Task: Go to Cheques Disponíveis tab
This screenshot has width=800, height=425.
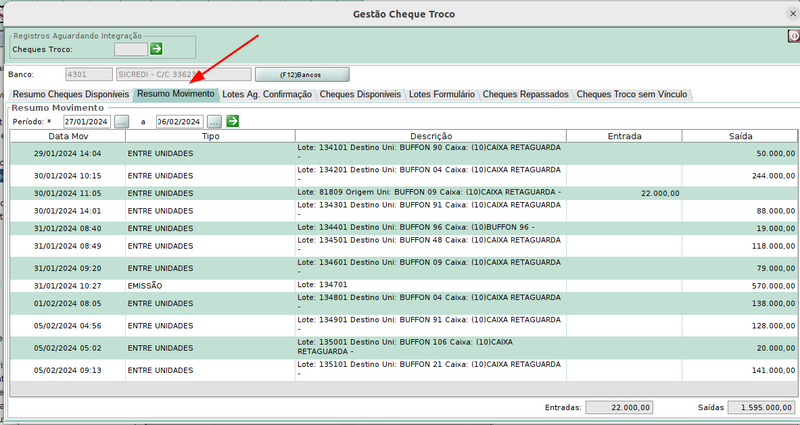Action: coord(361,94)
